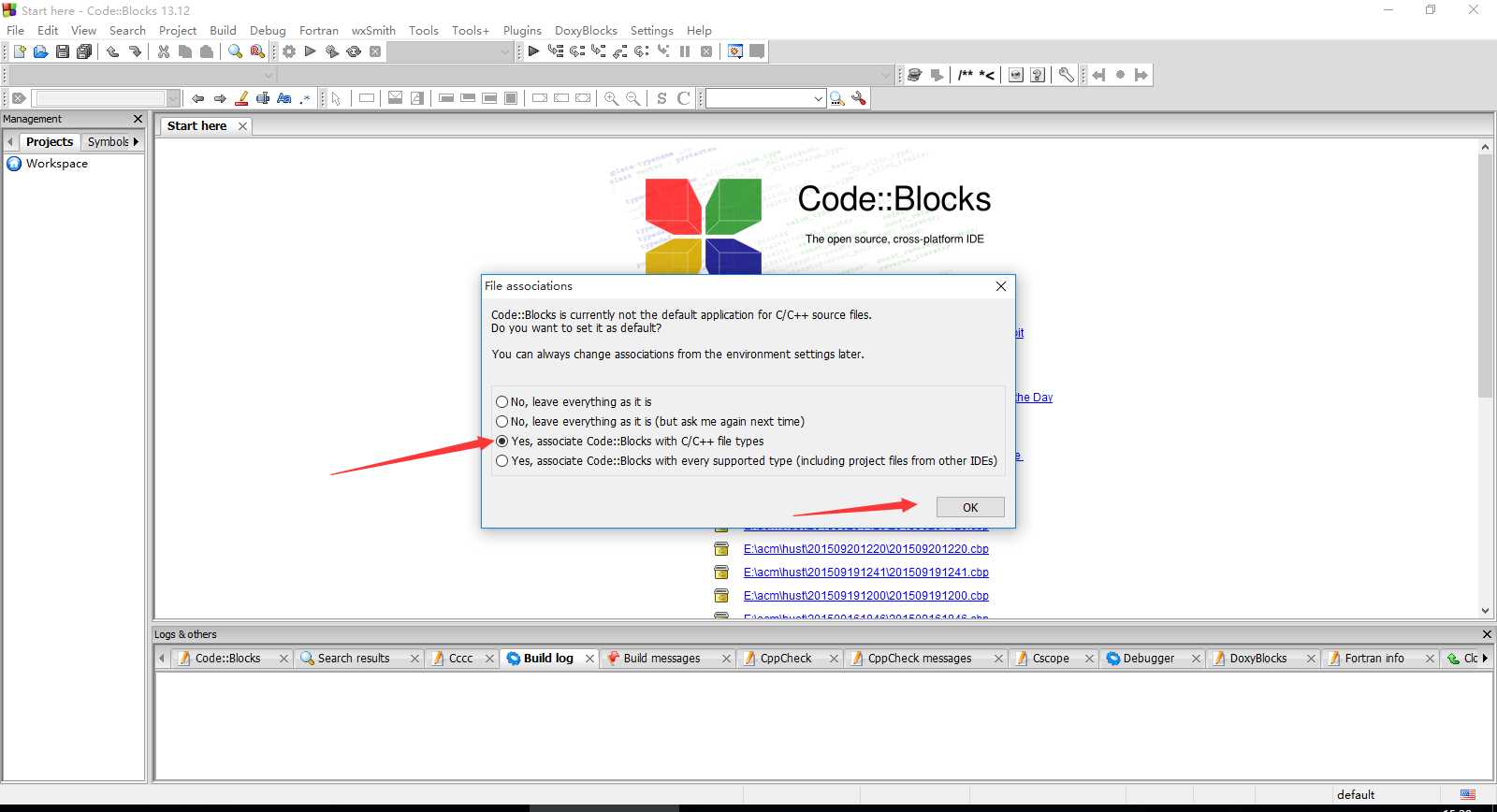Open the CppCheck messages tab
Image resolution: width=1497 pixels, height=812 pixels.
pyautogui.click(x=920, y=659)
